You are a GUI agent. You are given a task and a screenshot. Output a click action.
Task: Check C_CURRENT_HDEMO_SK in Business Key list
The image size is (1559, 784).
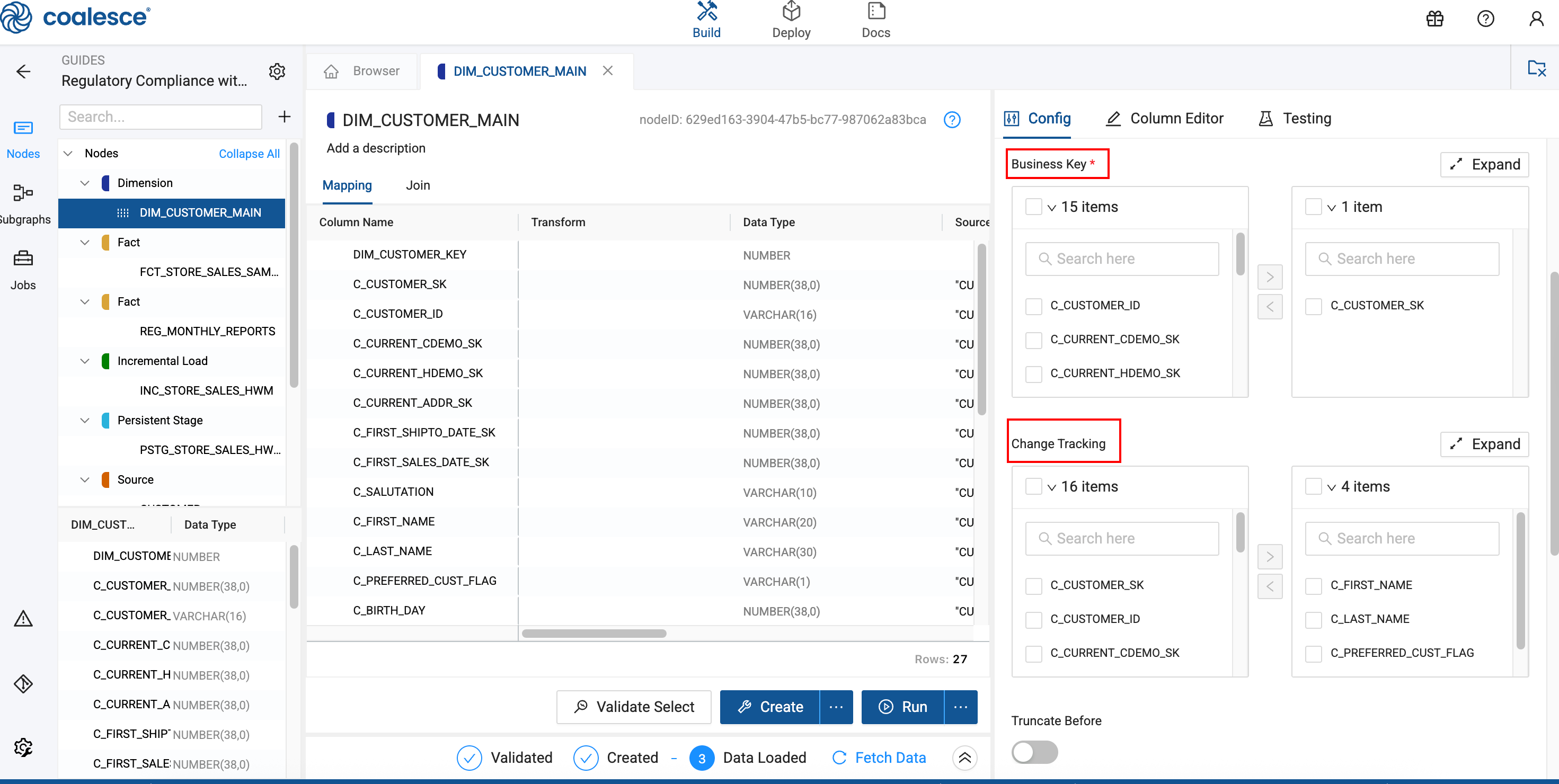[x=1034, y=374]
